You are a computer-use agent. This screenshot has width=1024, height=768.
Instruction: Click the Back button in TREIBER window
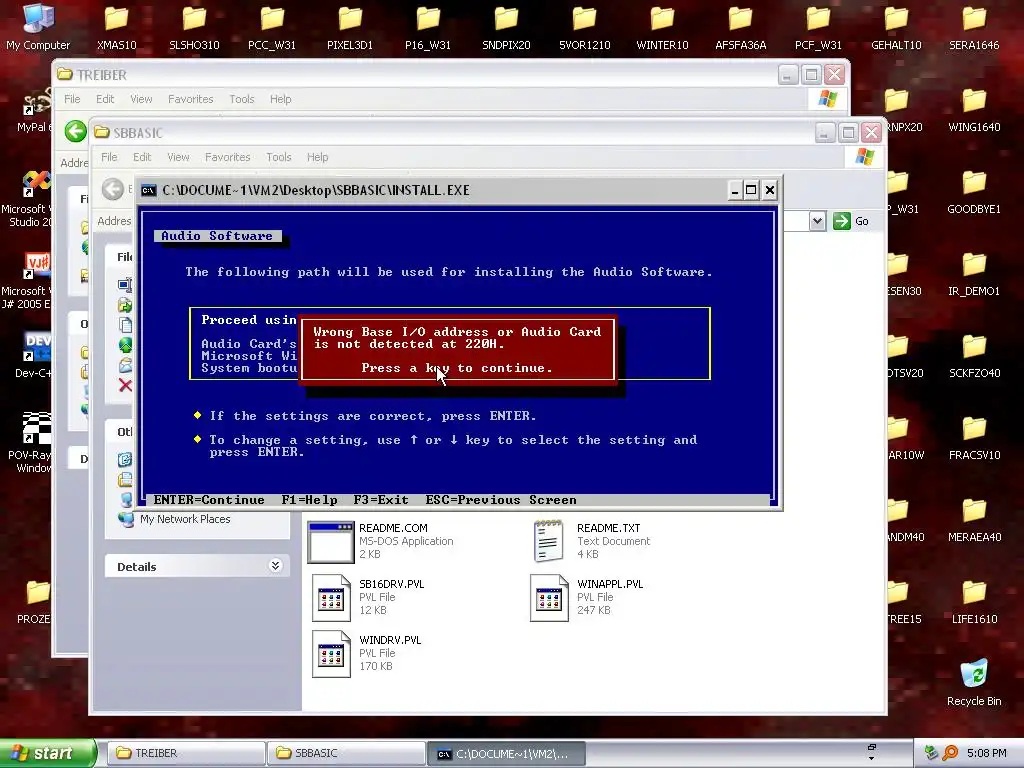(x=76, y=131)
